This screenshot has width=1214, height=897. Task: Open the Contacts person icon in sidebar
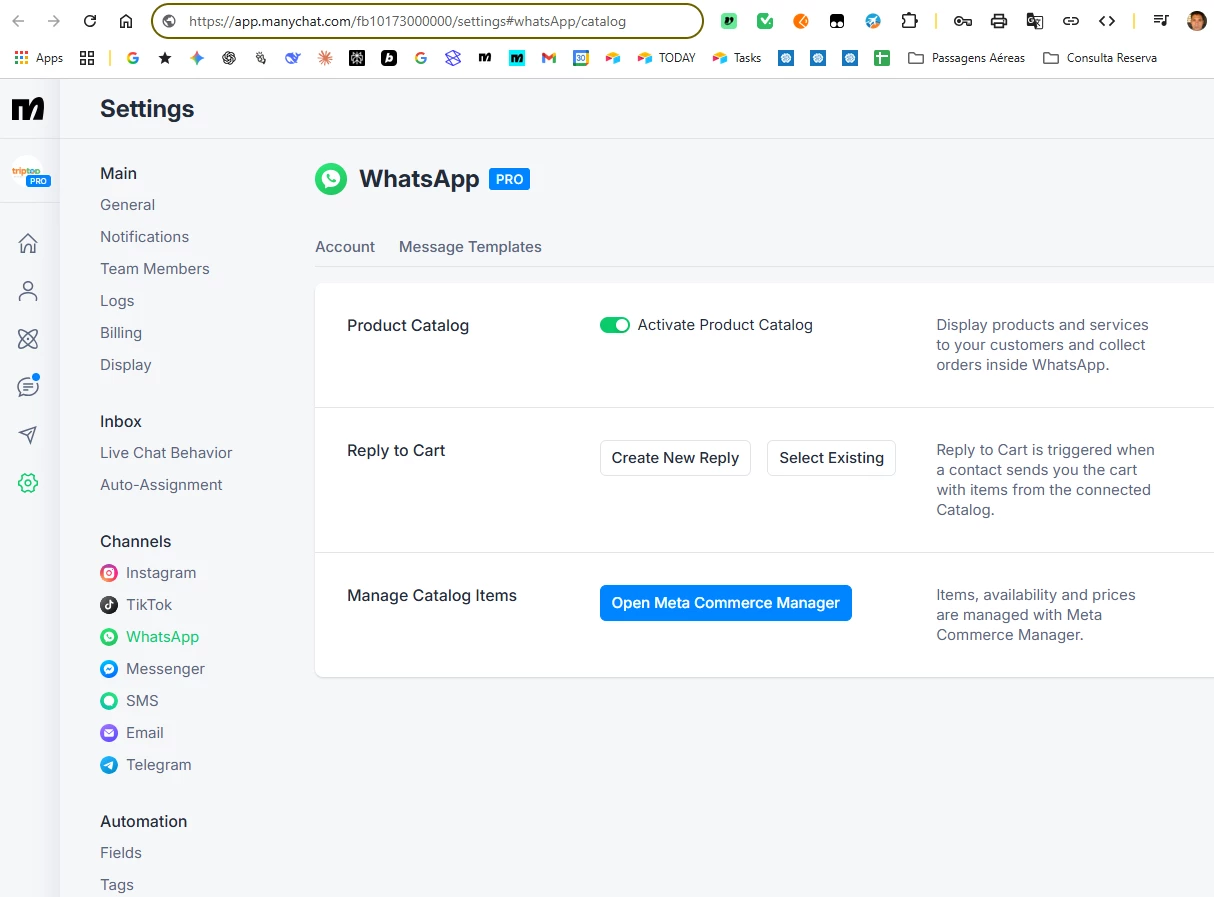pyautogui.click(x=28, y=291)
